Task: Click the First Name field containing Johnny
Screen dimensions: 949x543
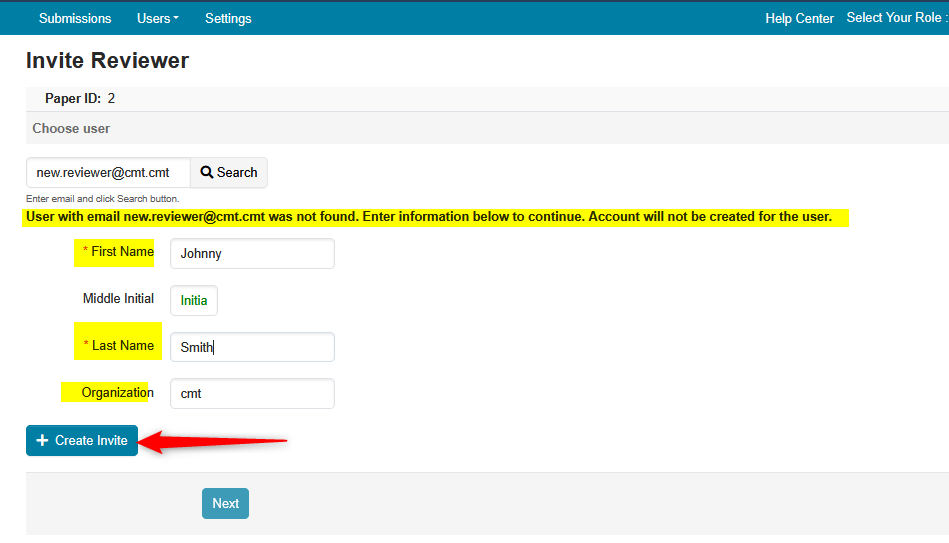Action: (252, 254)
